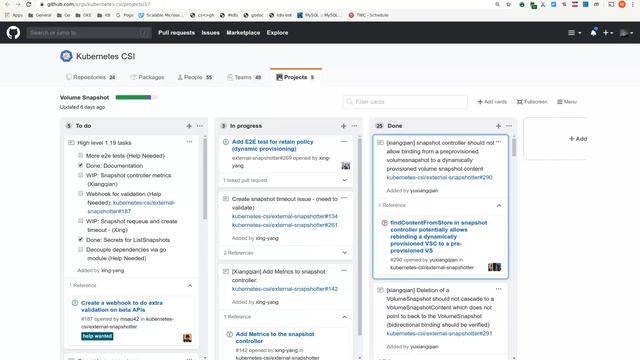The width and height of the screenshot is (640, 360).
Task: Open external-snapshotter#187 link
Action: point(131,207)
